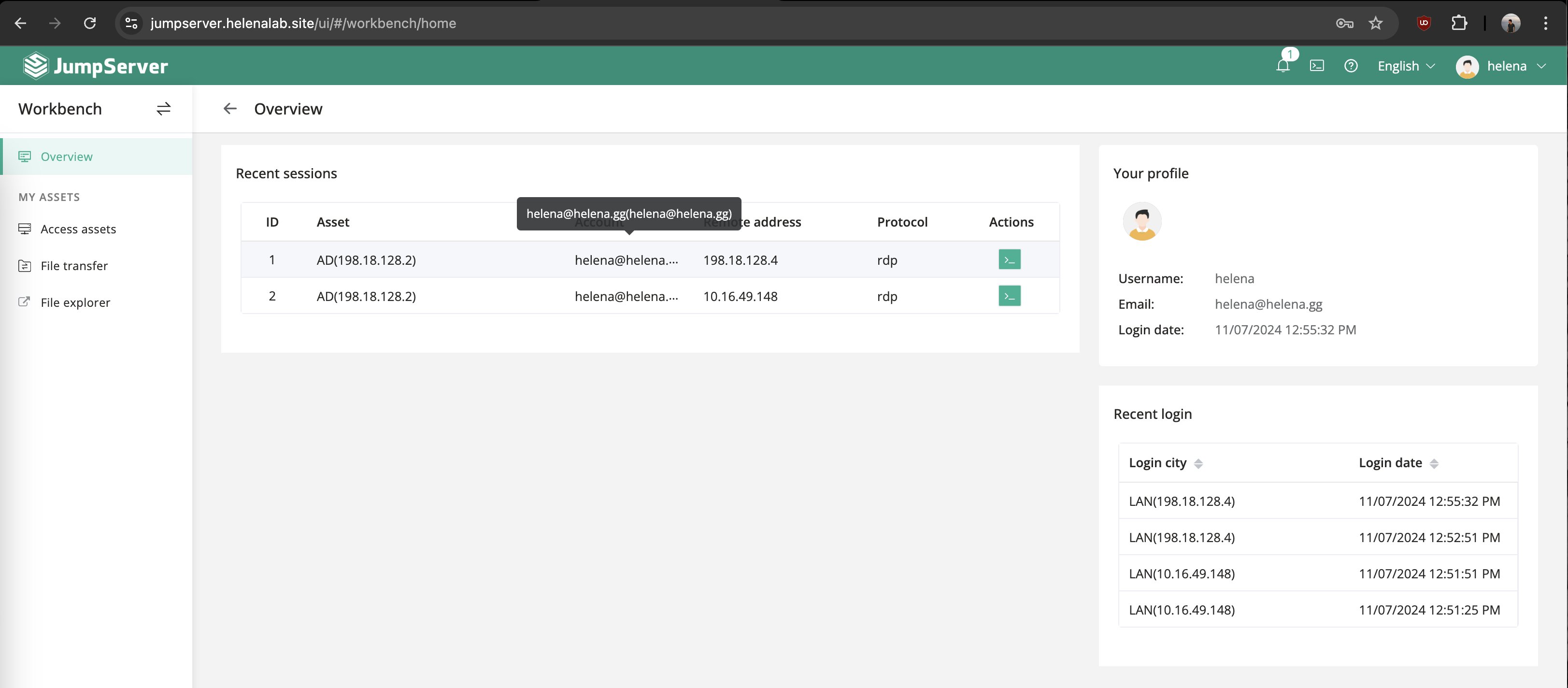This screenshot has height=688, width=1568.
Task: Click the JumpServer logo
Action: [x=96, y=66]
